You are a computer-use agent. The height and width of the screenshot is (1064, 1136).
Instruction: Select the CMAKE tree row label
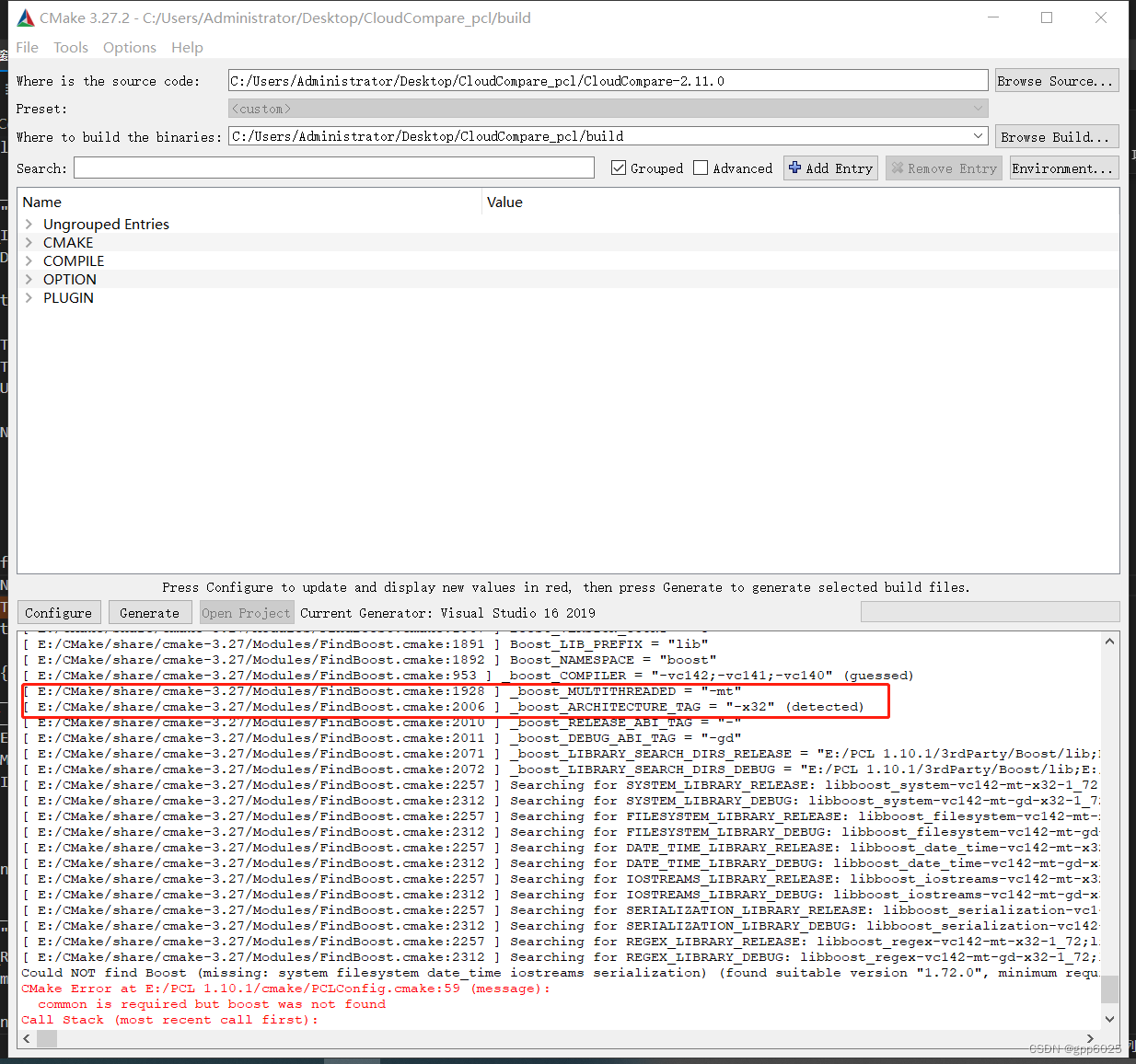point(68,242)
